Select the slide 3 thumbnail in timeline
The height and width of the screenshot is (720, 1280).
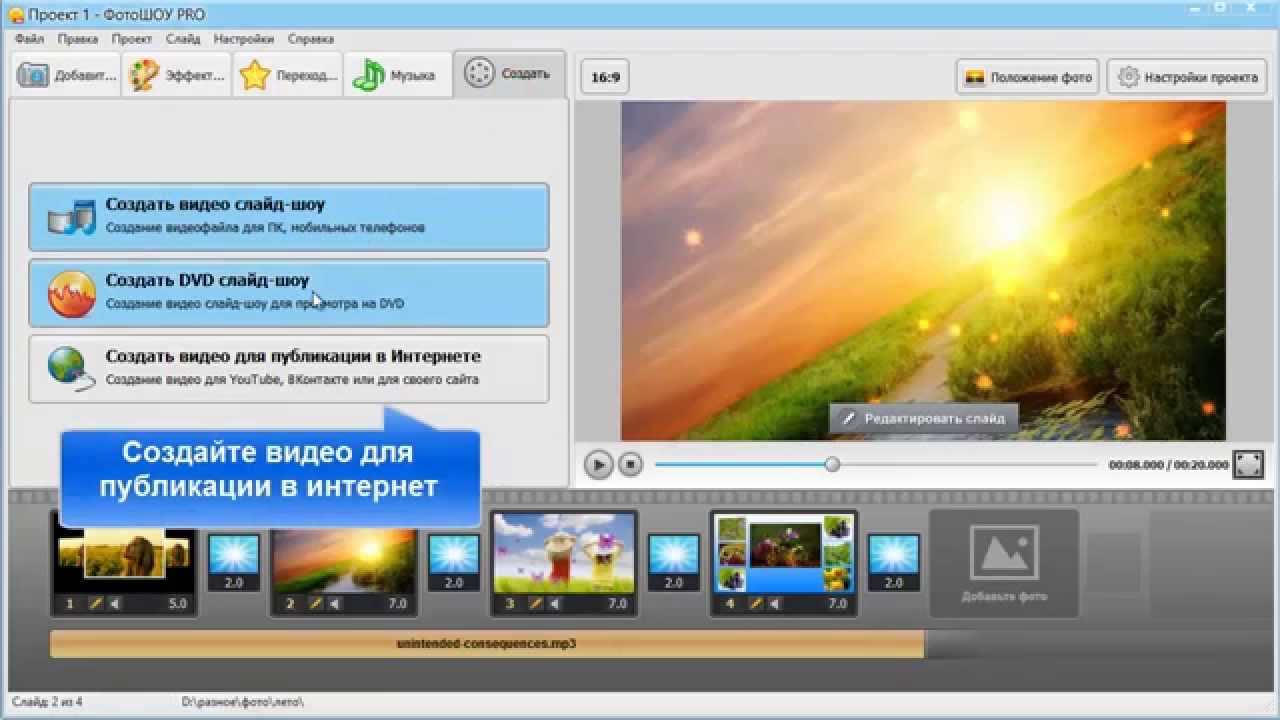(565, 553)
